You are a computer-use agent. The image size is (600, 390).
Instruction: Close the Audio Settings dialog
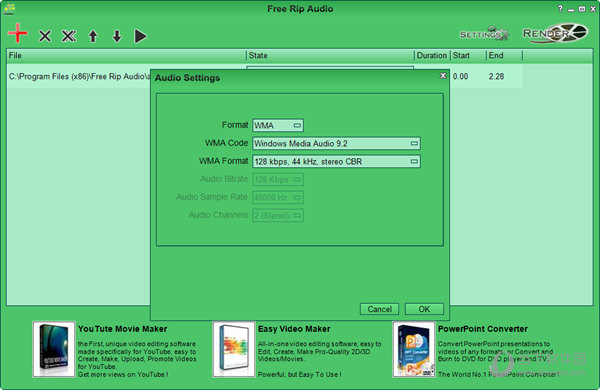[x=443, y=76]
